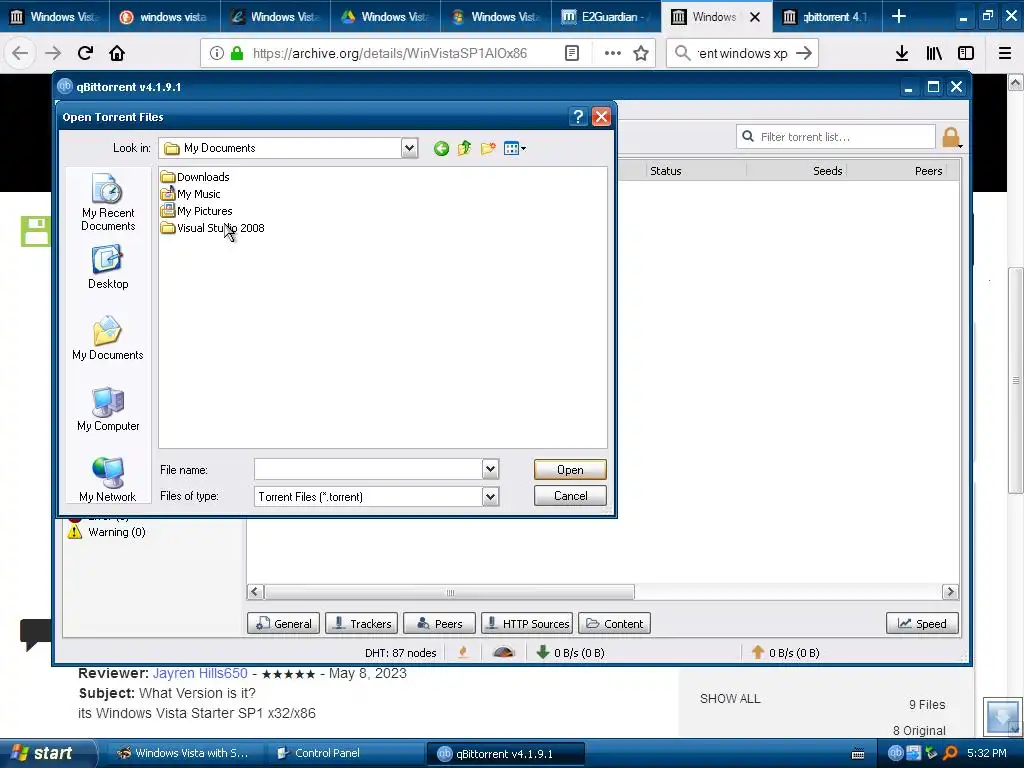Image resolution: width=1024 pixels, height=768 pixels.
Task: Toggle the Firefox sidebar
Action: [966, 54]
